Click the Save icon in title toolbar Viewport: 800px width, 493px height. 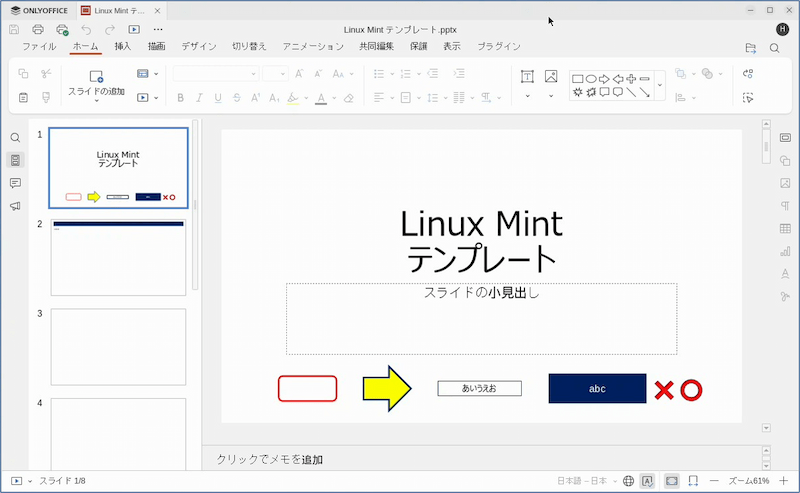14,30
